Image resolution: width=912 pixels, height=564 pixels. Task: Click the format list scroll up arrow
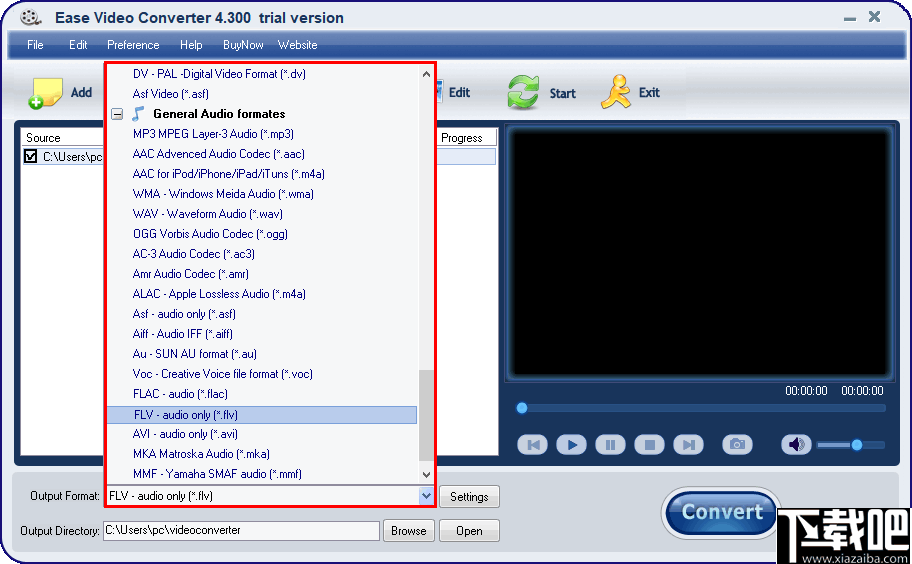point(426,74)
